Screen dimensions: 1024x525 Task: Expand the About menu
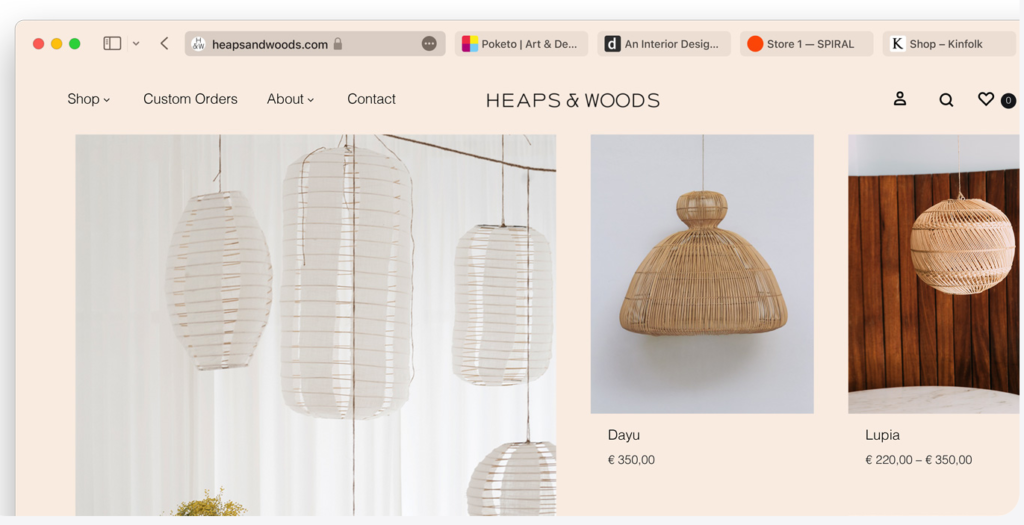291,99
